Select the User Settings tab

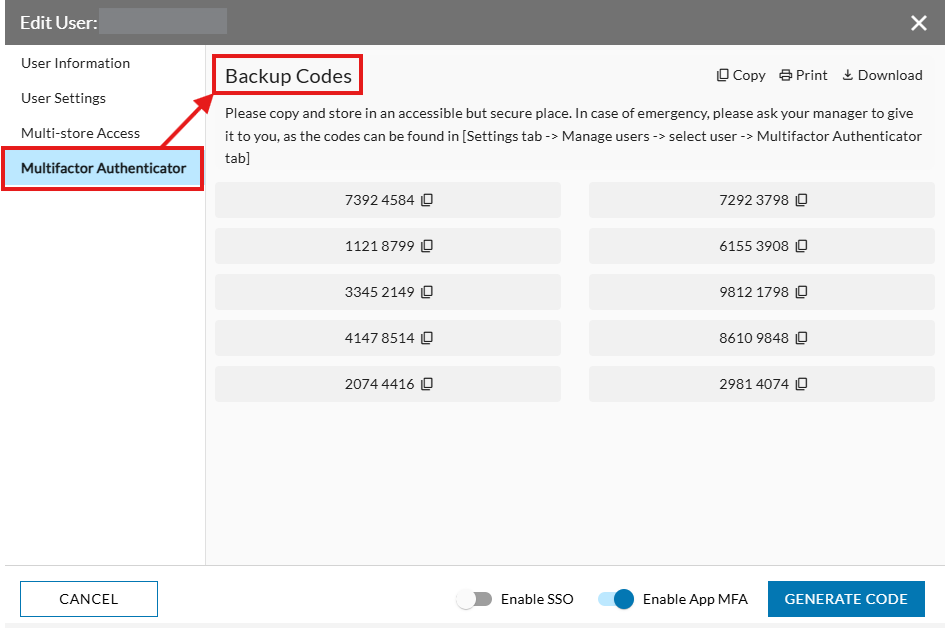pyautogui.click(x=63, y=98)
